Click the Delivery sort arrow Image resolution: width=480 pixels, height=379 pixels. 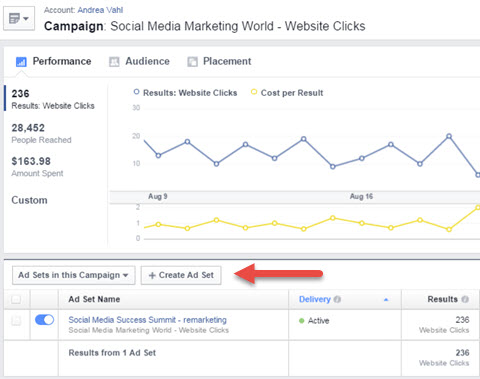(386, 299)
